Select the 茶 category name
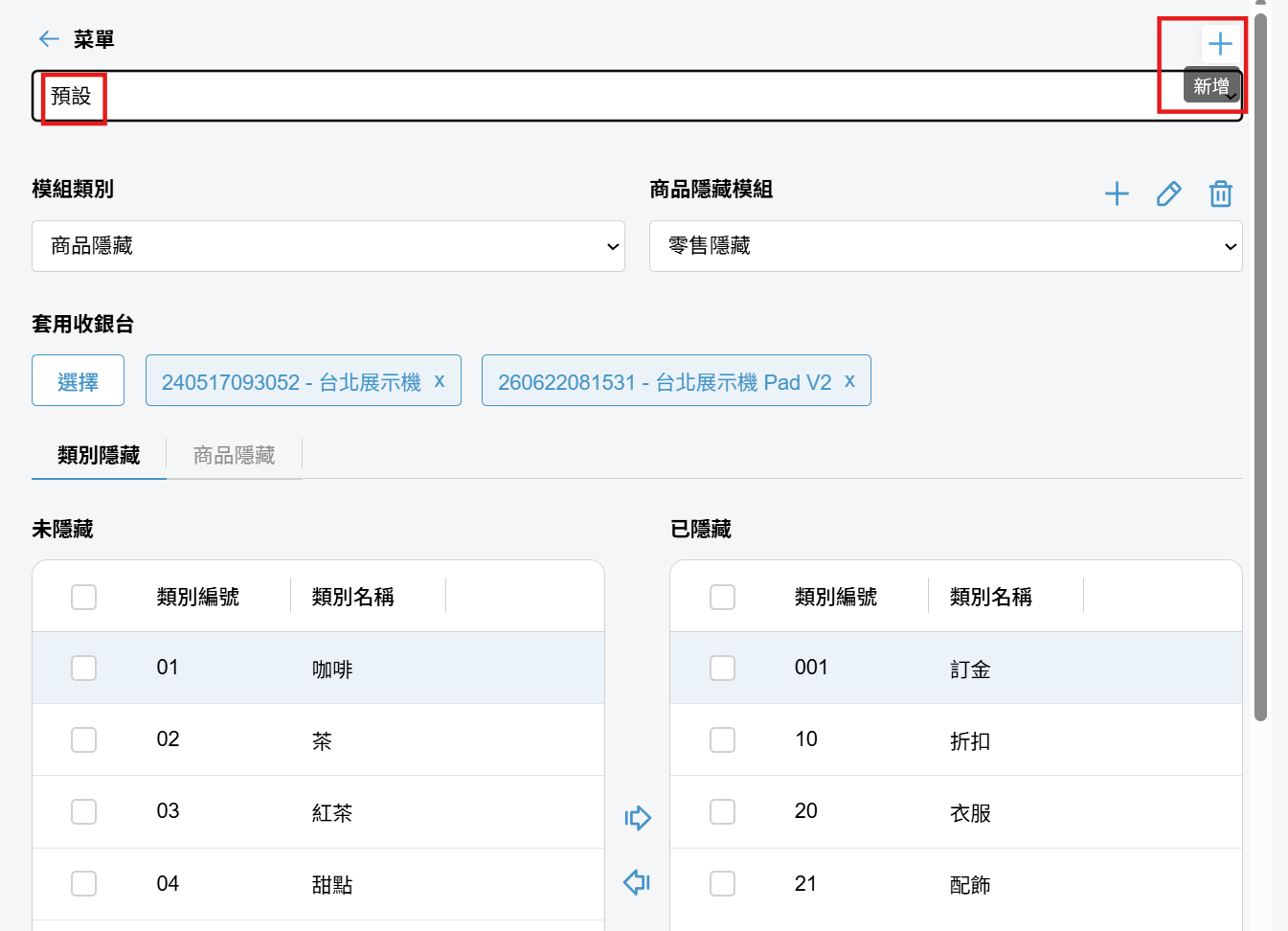The width and height of the screenshot is (1288, 931). [322, 741]
